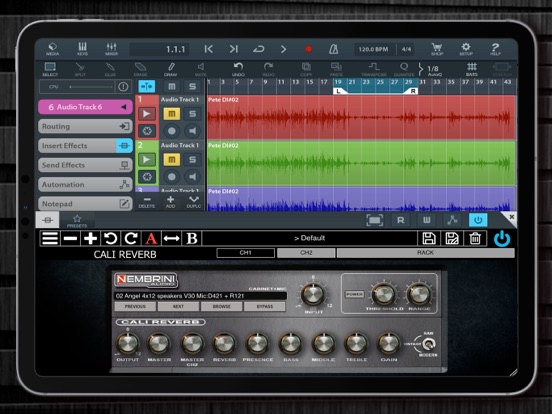Image resolution: width=552 pixels, height=414 pixels.
Task: Expand the Routing section
Action: tap(85, 126)
